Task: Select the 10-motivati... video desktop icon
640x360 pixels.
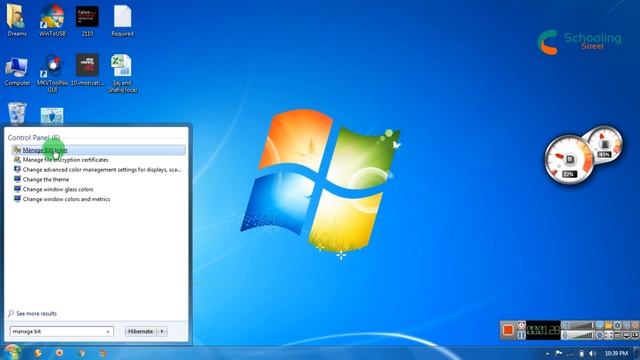Action: pos(87,70)
